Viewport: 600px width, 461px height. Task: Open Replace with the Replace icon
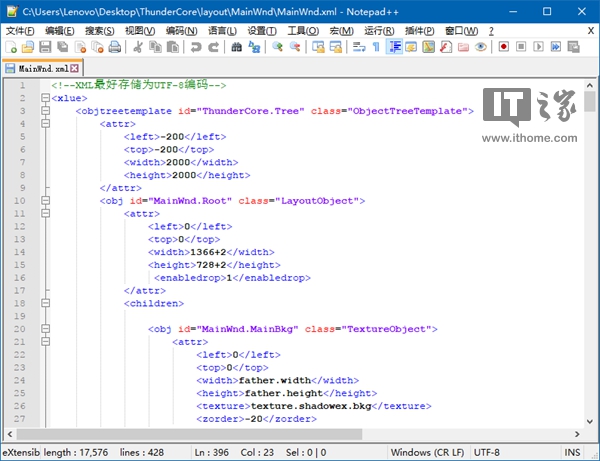coord(254,47)
